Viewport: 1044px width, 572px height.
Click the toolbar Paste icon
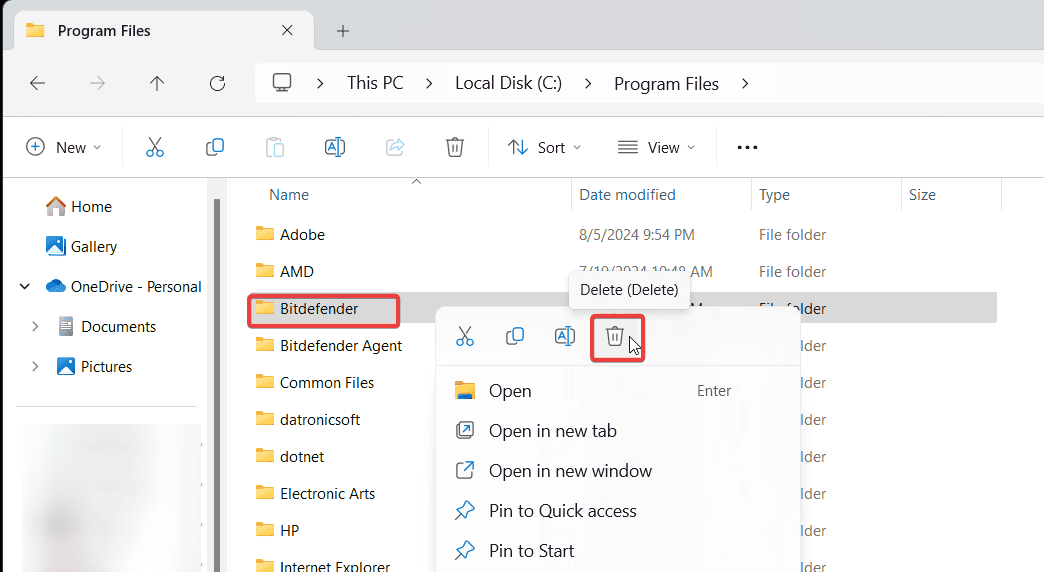(x=274, y=147)
